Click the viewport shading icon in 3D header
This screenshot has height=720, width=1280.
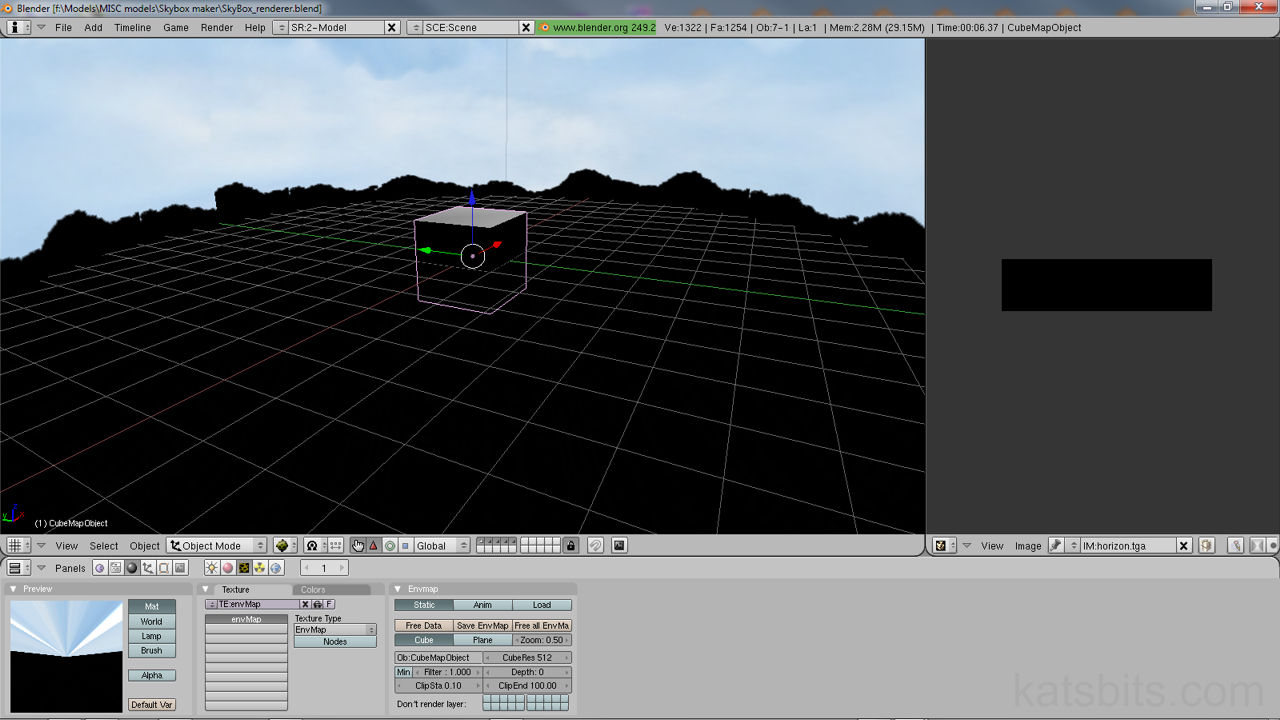click(282, 545)
